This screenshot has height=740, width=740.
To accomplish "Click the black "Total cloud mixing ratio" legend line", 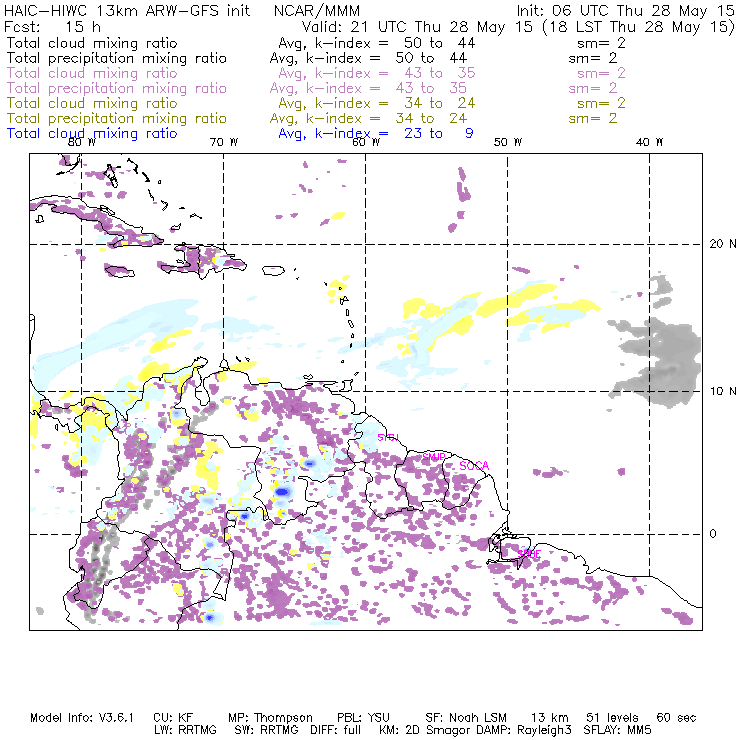I will tap(92, 43).
